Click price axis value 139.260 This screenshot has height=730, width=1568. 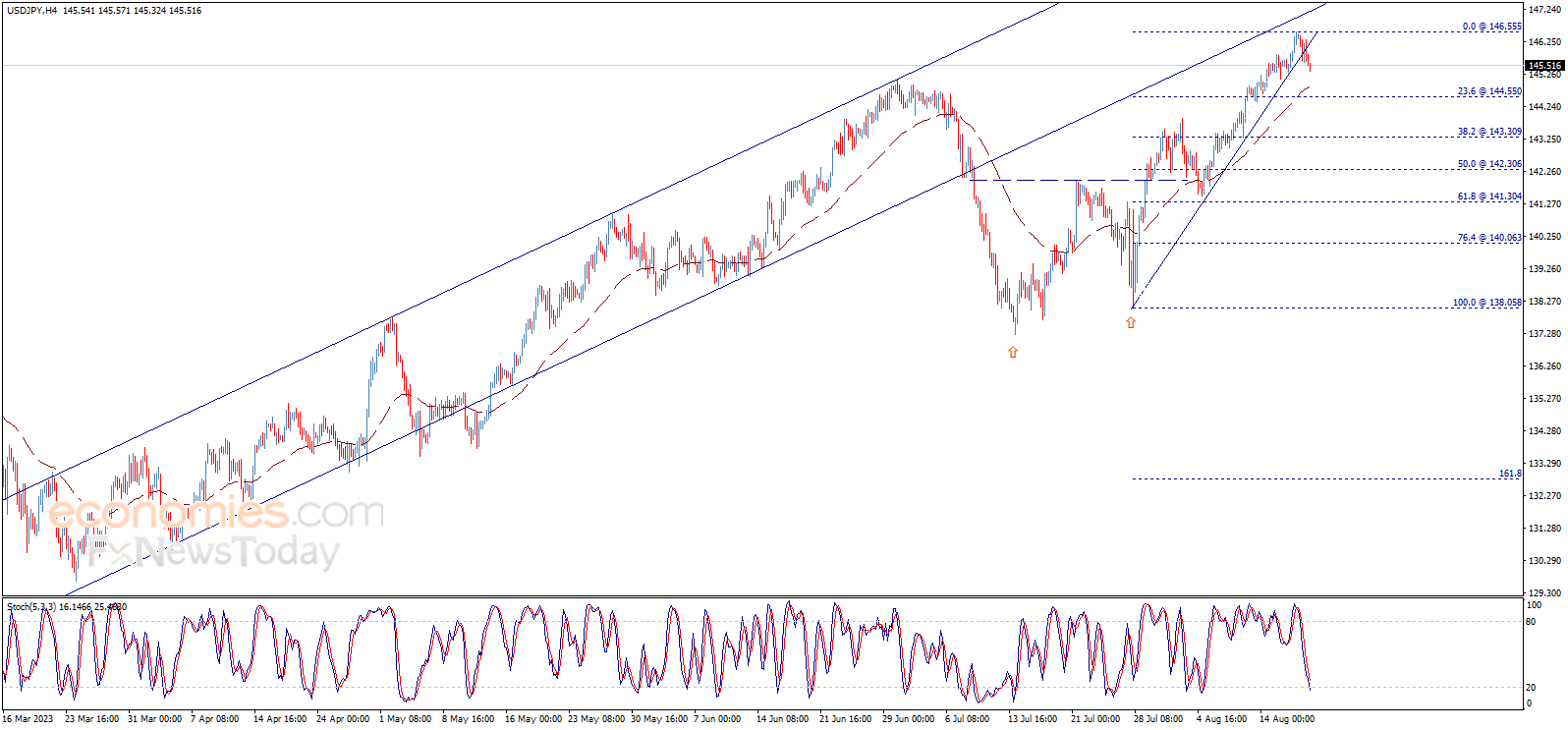pyautogui.click(x=1544, y=269)
